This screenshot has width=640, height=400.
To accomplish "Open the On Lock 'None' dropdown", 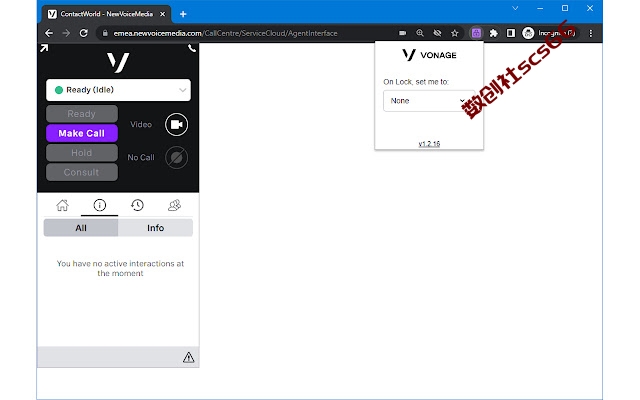I will pos(429,101).
